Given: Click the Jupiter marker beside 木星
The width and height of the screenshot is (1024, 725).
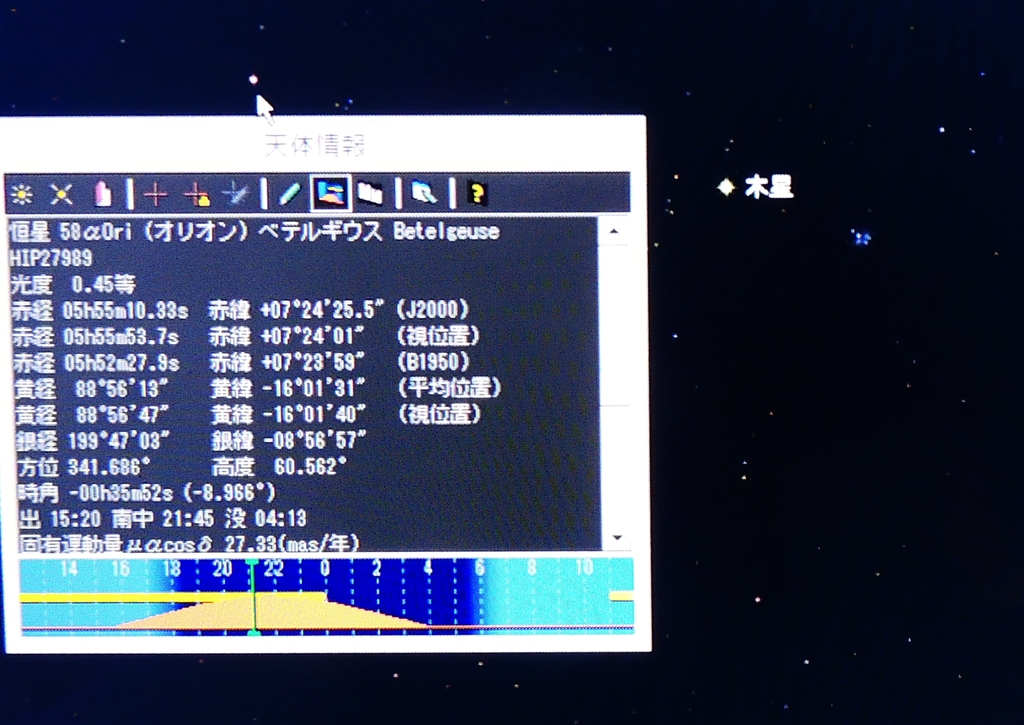Looking at the screenshot, I should click(726, 187).
